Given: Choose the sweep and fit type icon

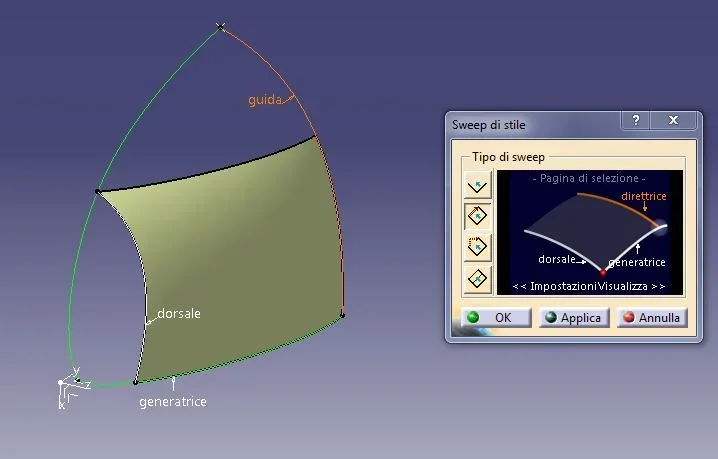Looking at the screenshot, I should pos(479,246).
